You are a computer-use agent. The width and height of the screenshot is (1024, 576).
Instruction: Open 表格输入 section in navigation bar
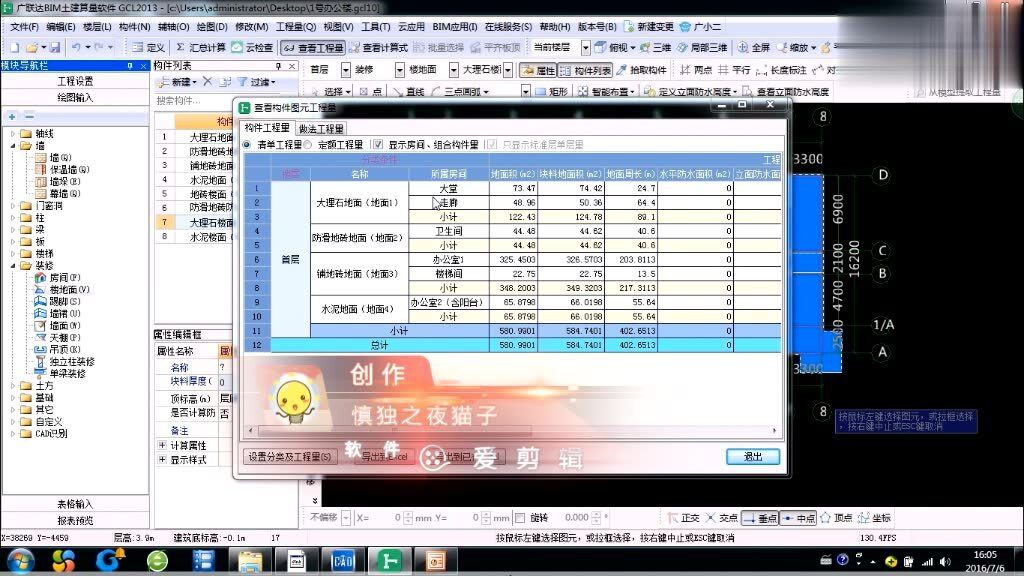tap(75, 504)
